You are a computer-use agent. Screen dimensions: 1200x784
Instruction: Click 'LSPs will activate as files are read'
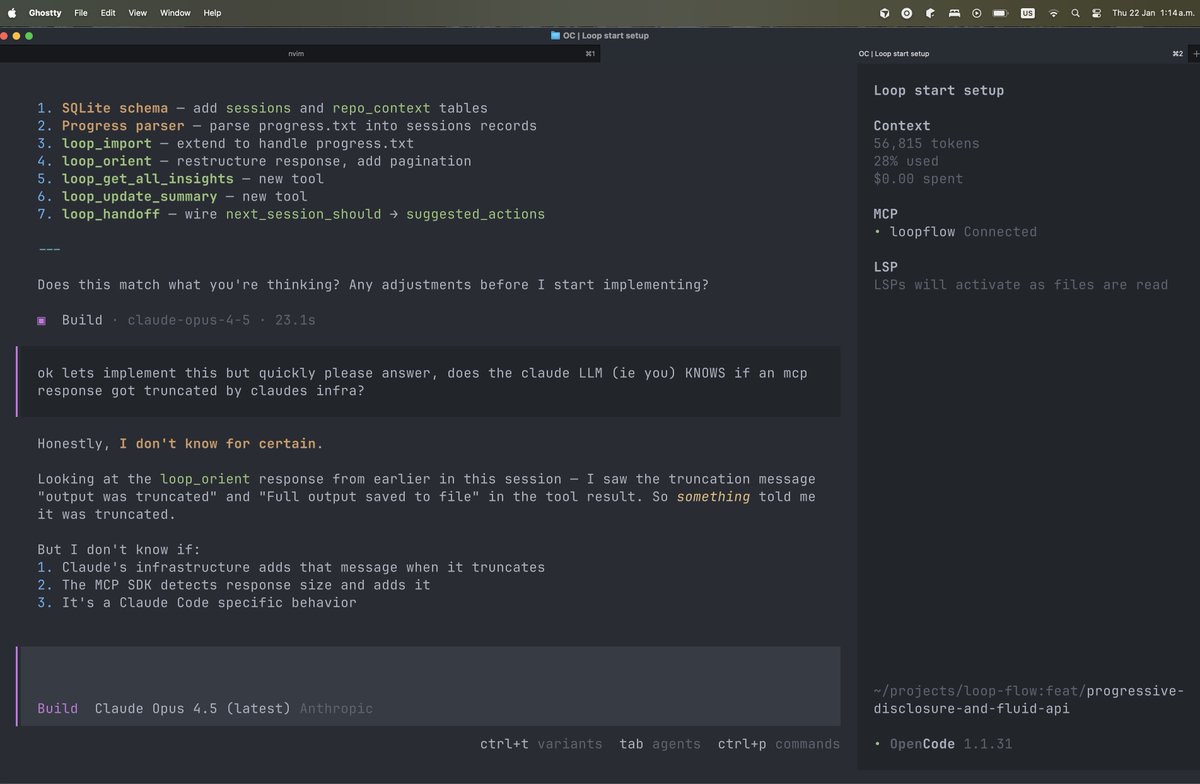coord(1021,285)
